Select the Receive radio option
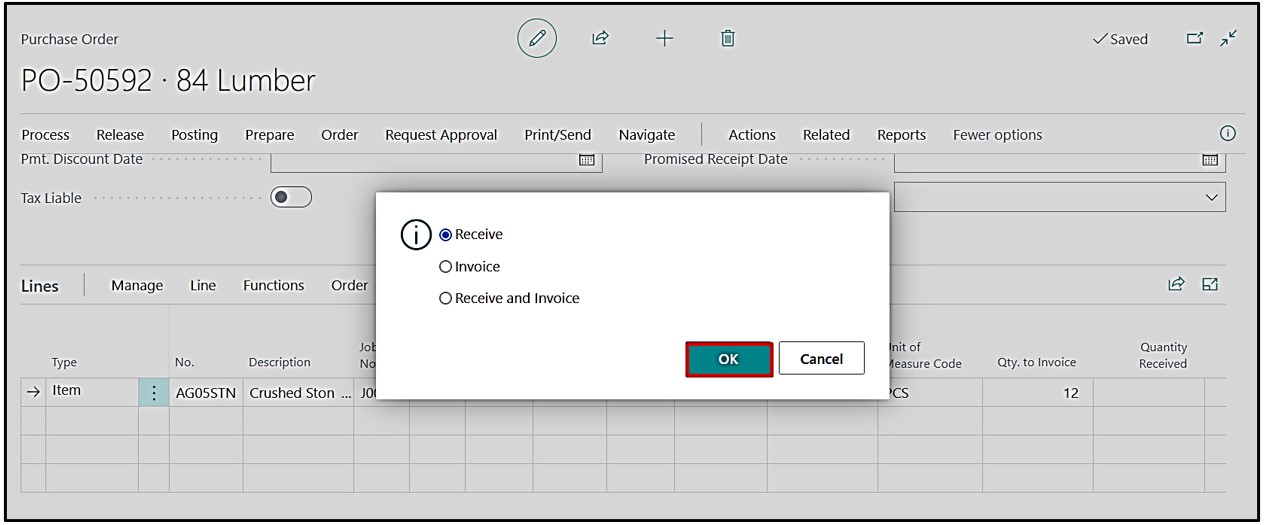1264x525 pixels. (446, 235)
